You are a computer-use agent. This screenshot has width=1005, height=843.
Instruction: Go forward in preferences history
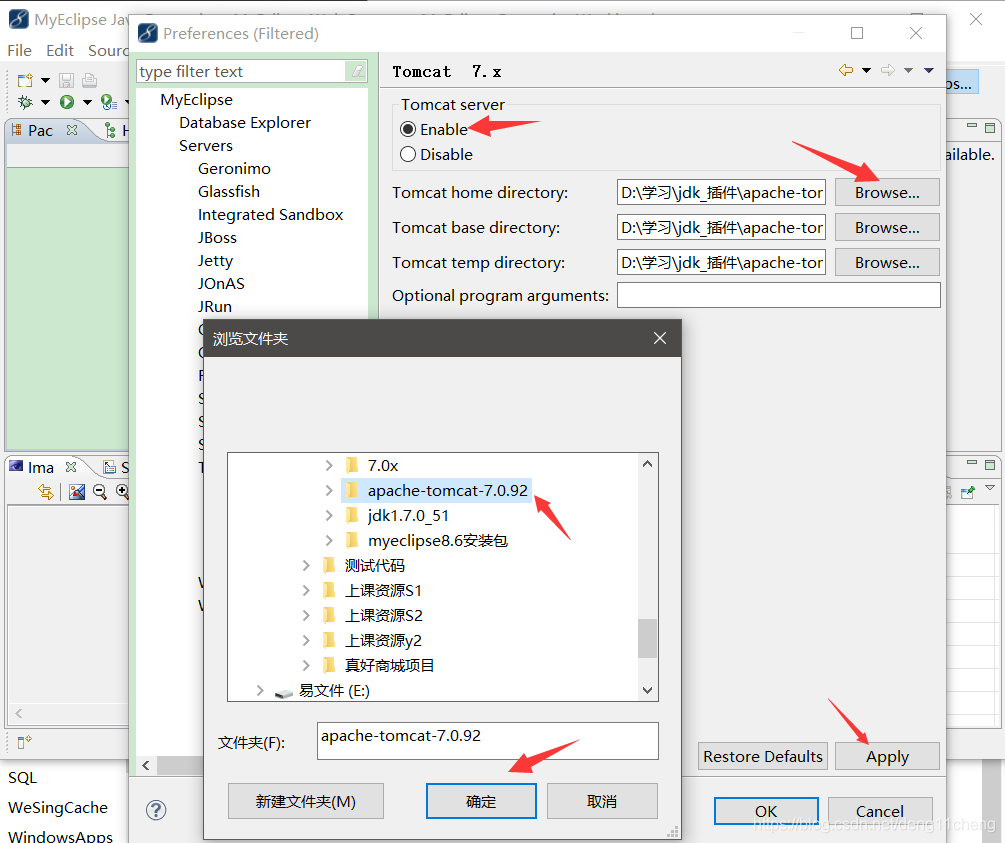[888, 70]
